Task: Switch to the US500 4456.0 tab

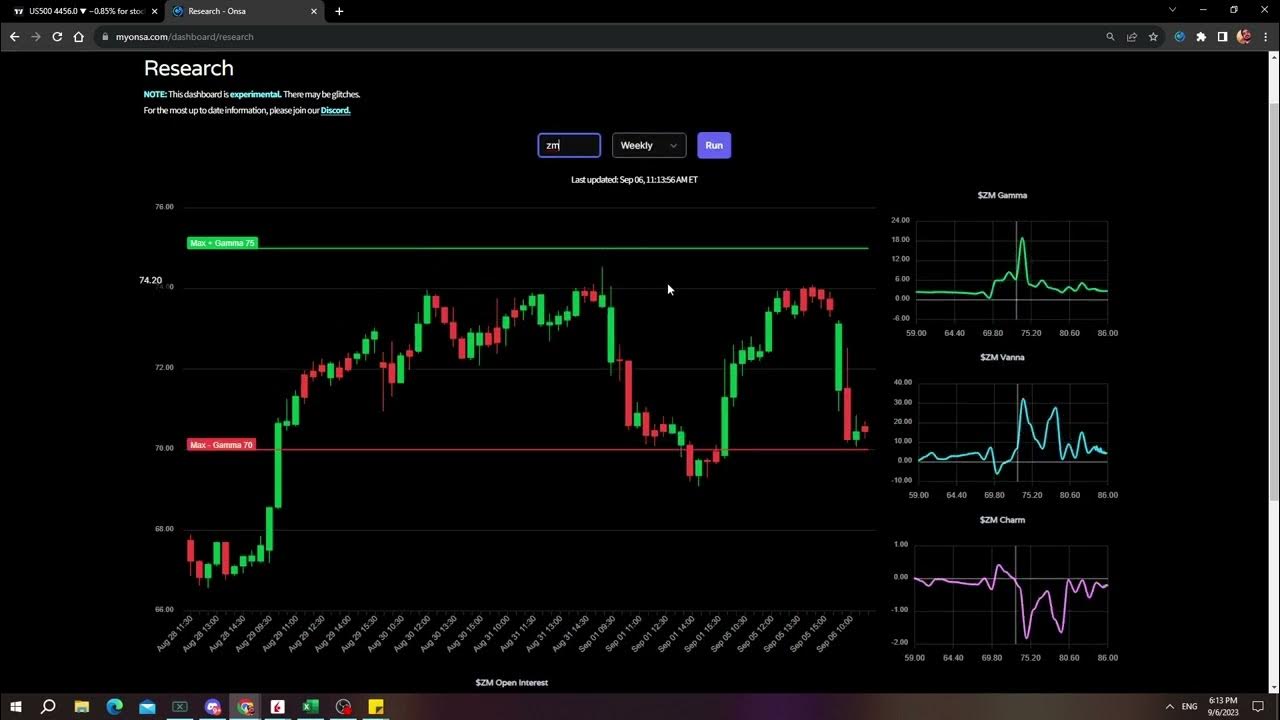Action: pos(84,11)
